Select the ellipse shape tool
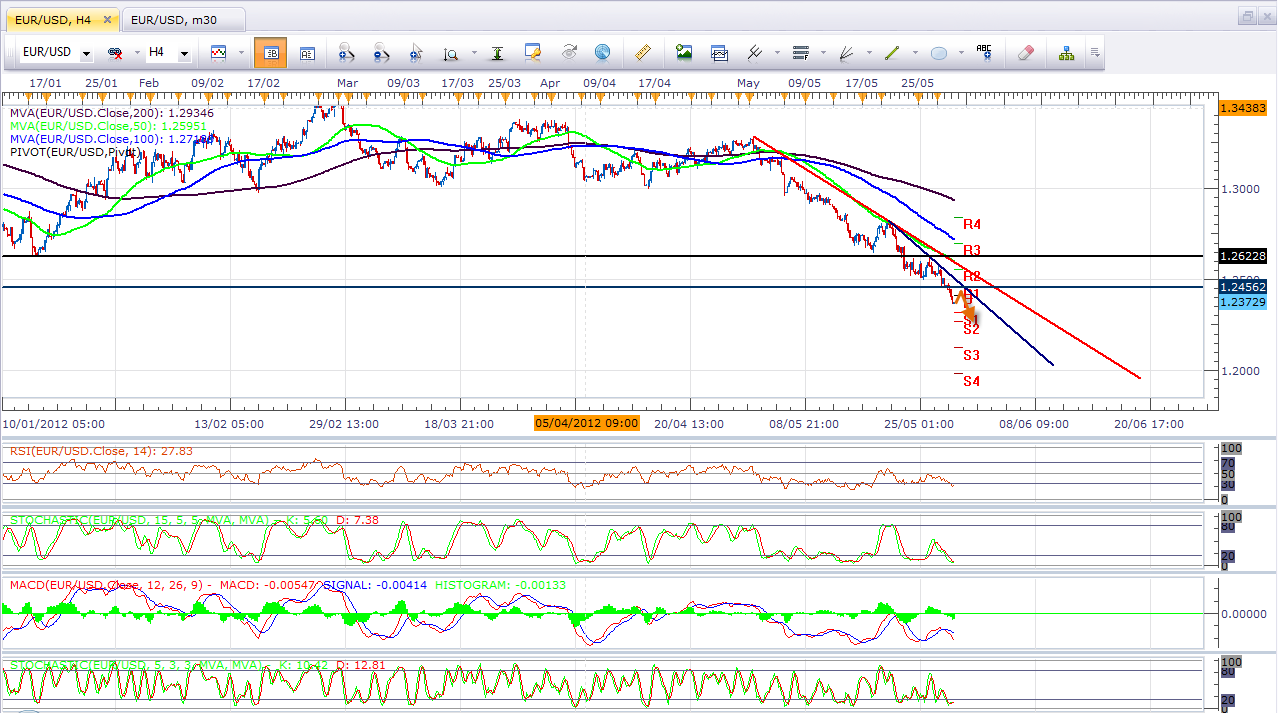The width and height of the screenshot is (1278, 713). [x=939, y=52]
